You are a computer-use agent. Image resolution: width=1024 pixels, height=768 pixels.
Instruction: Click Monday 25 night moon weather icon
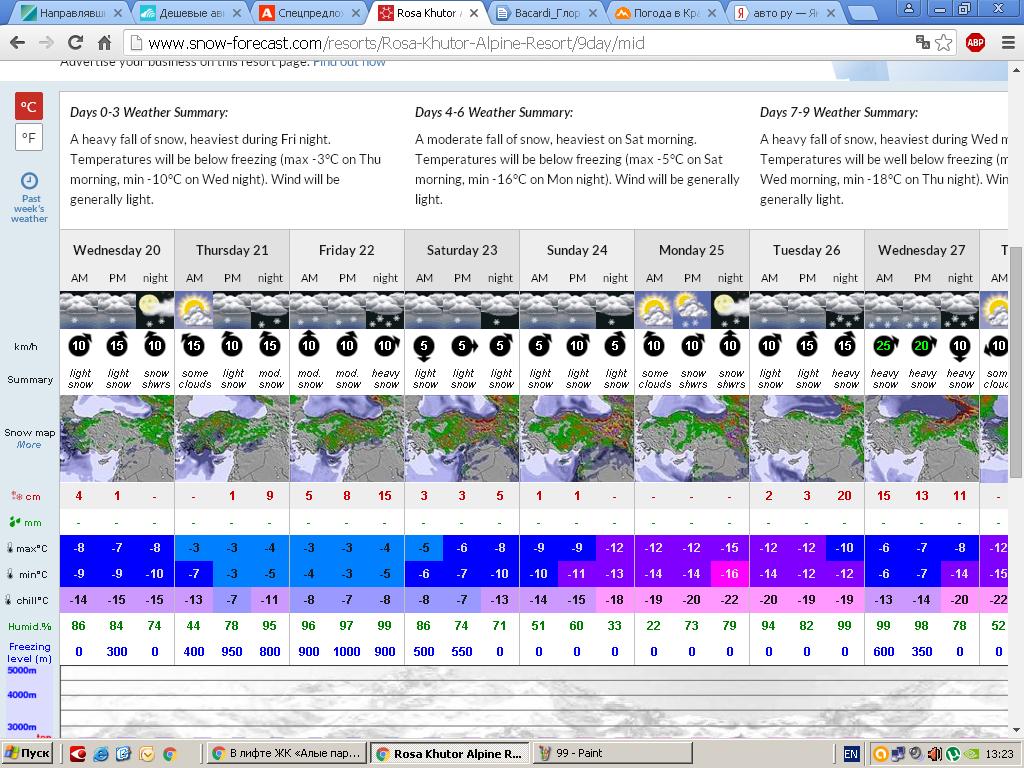coord(730,310)
